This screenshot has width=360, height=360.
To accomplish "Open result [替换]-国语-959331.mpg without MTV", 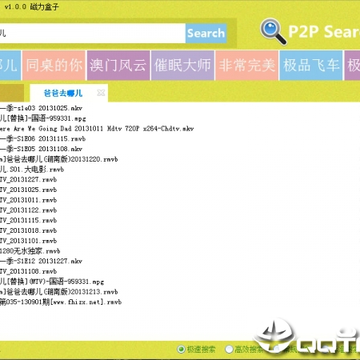I will [43, 118].
